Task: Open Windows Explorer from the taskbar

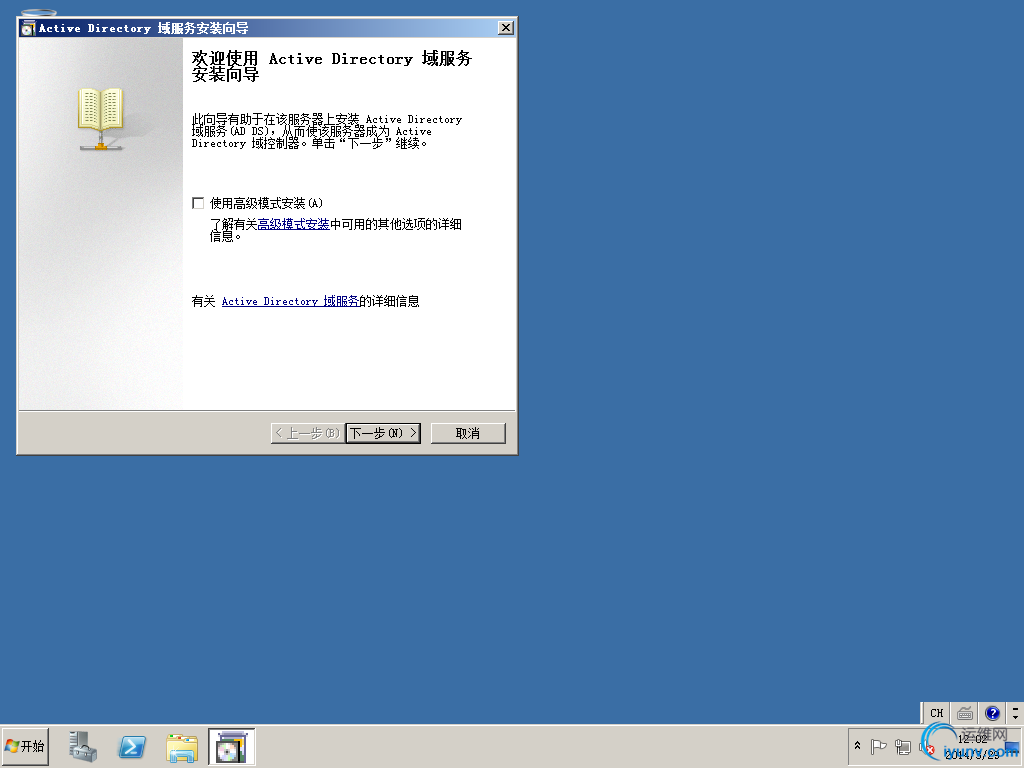Action: point(181,746)
